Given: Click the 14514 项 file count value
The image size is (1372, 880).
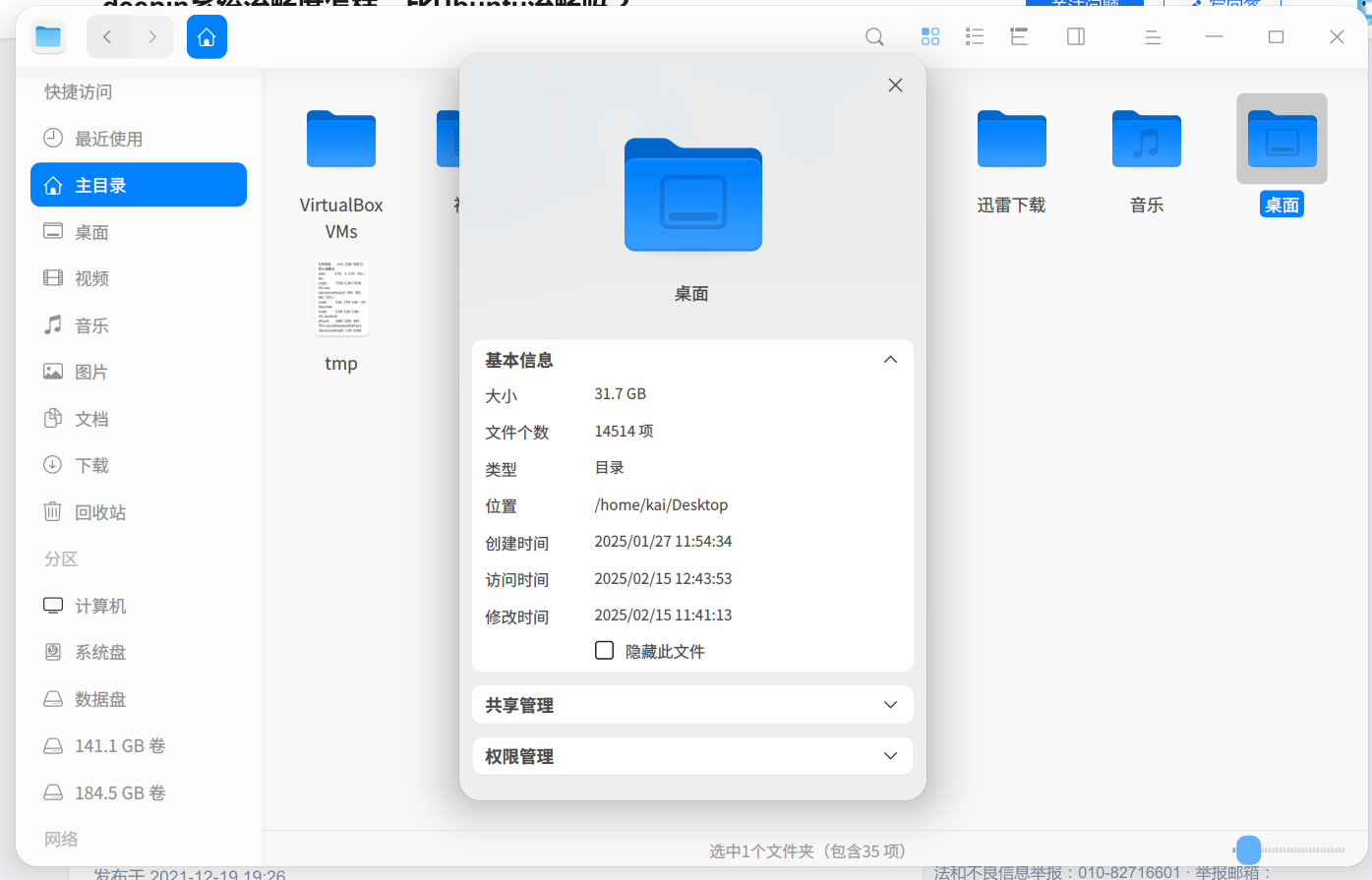Looking at the screenshot, I should coord(624,431).
